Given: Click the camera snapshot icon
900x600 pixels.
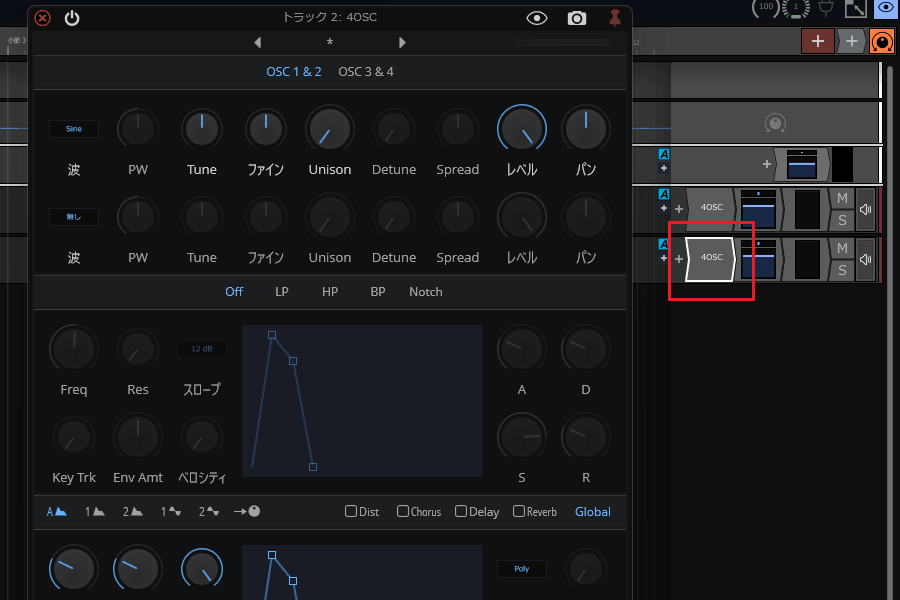Looking at the screenshot, I should (577, 18).
